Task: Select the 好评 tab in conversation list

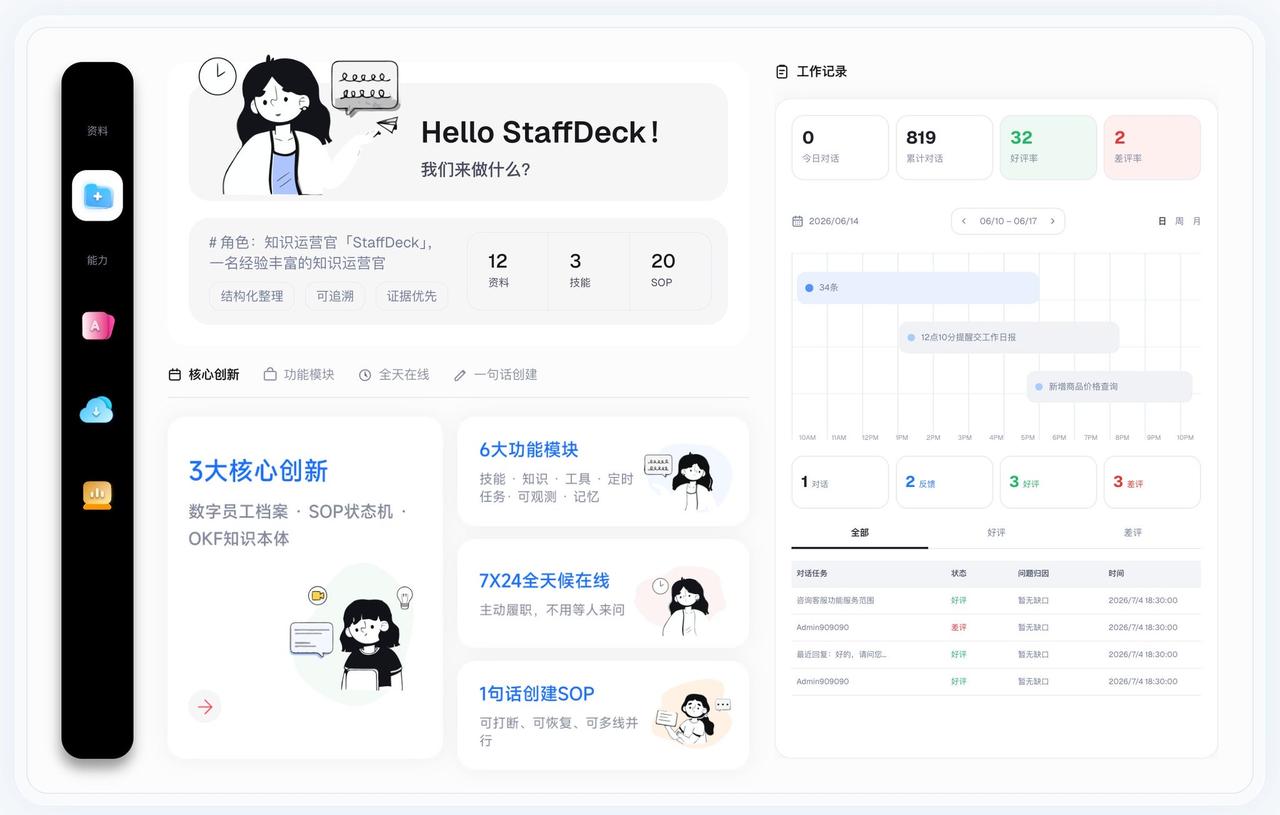Action: click(x=996, y=533)
